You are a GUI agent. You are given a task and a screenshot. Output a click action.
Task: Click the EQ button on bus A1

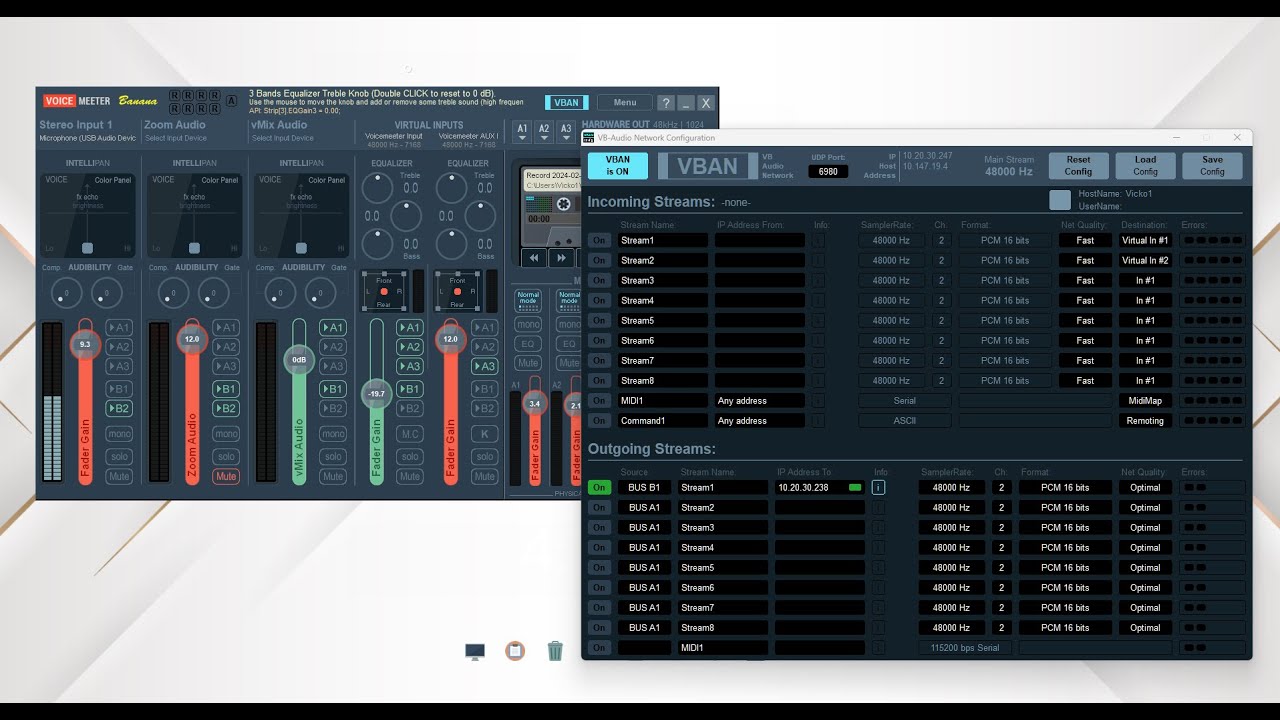(x=528, y=344)
